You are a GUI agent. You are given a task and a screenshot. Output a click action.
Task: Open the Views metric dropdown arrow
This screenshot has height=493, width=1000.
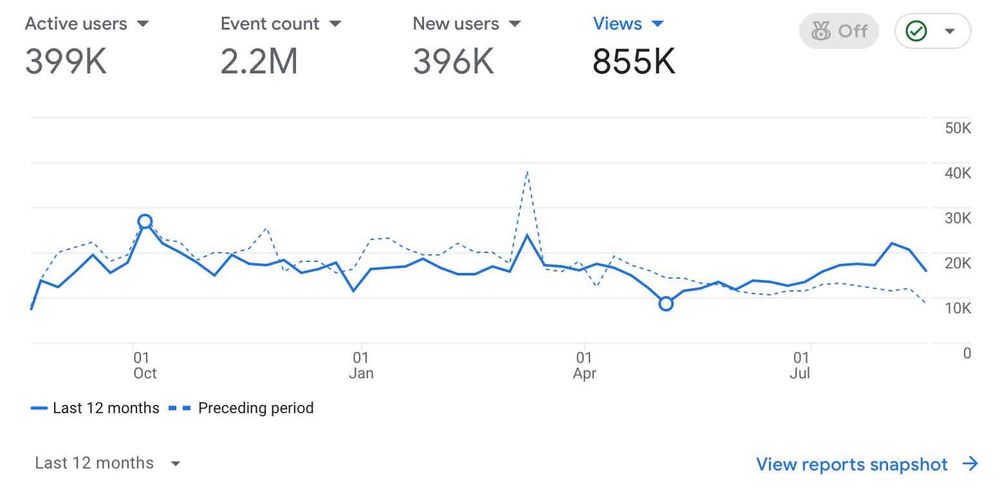click(x=657, y=23)
